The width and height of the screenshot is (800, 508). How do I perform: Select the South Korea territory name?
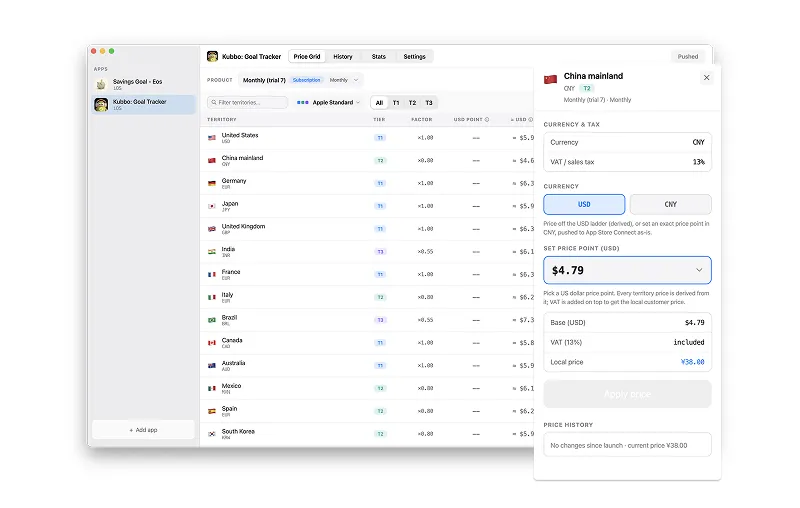[238, 431]
